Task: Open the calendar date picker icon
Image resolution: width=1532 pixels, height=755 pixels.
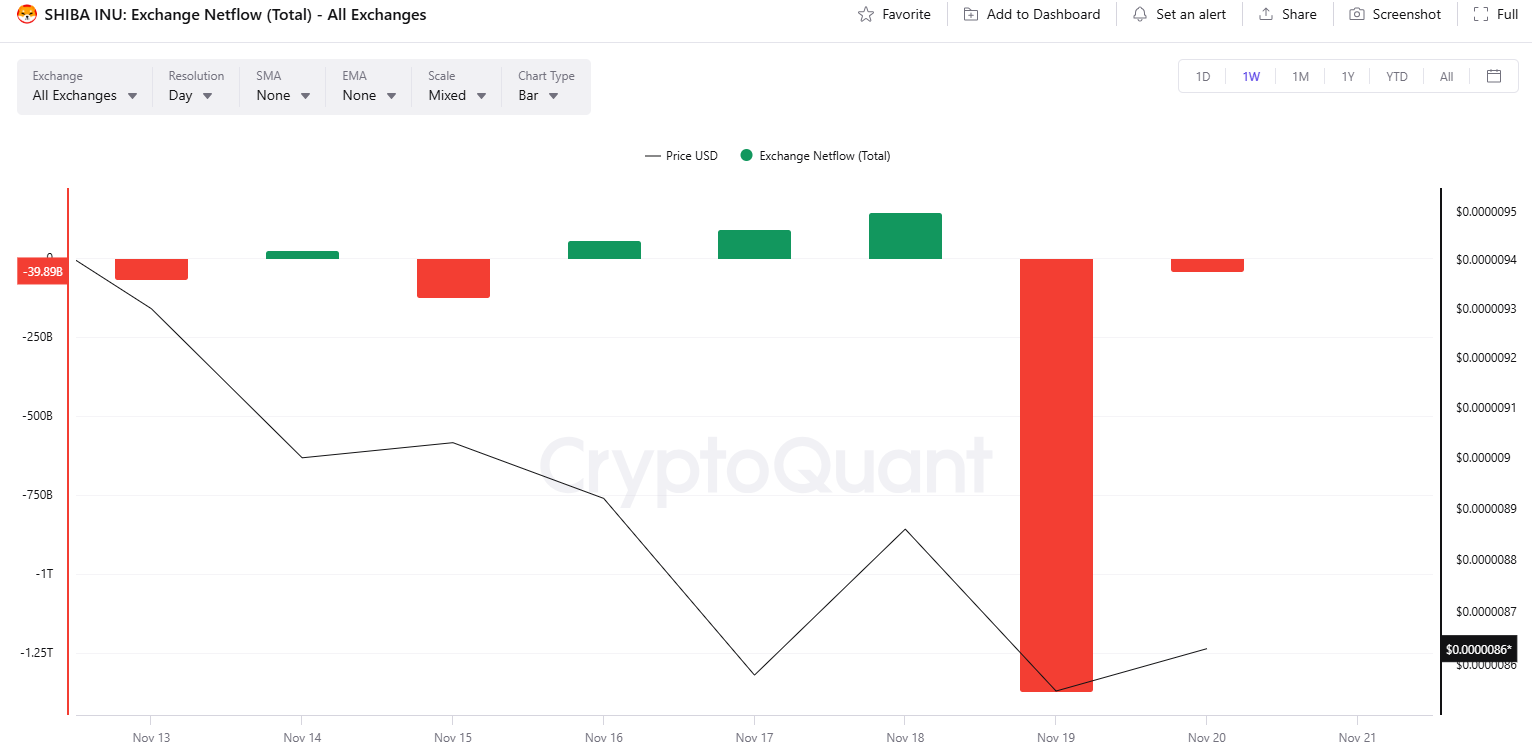Action: (1494, 76)
